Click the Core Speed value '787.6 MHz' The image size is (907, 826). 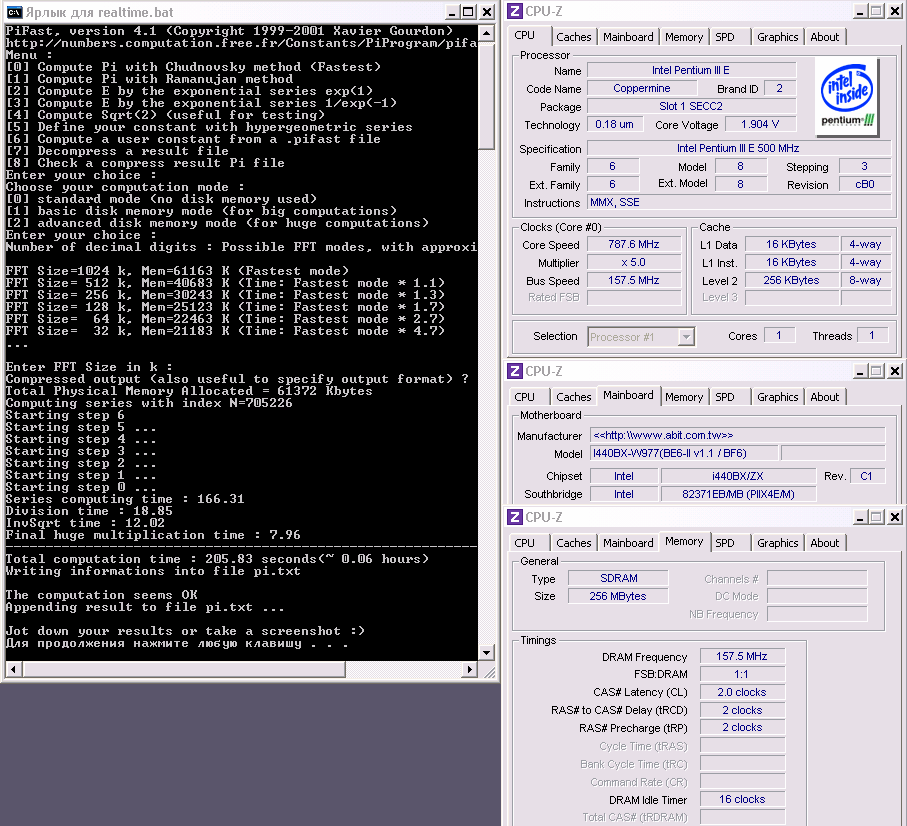(634, 245)
